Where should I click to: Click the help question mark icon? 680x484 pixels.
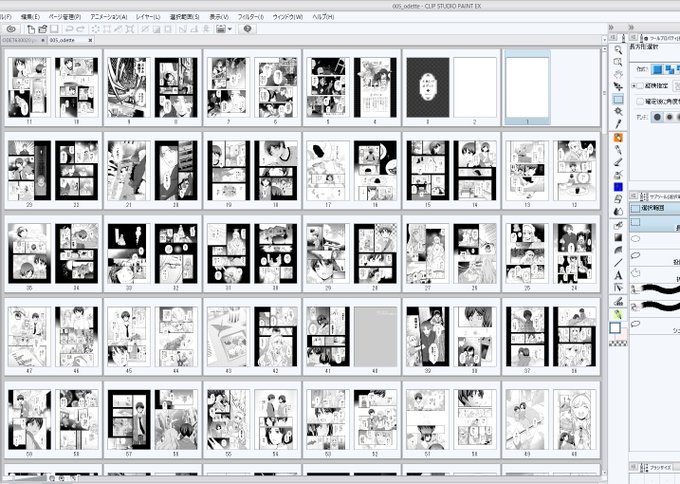(247, 29)
